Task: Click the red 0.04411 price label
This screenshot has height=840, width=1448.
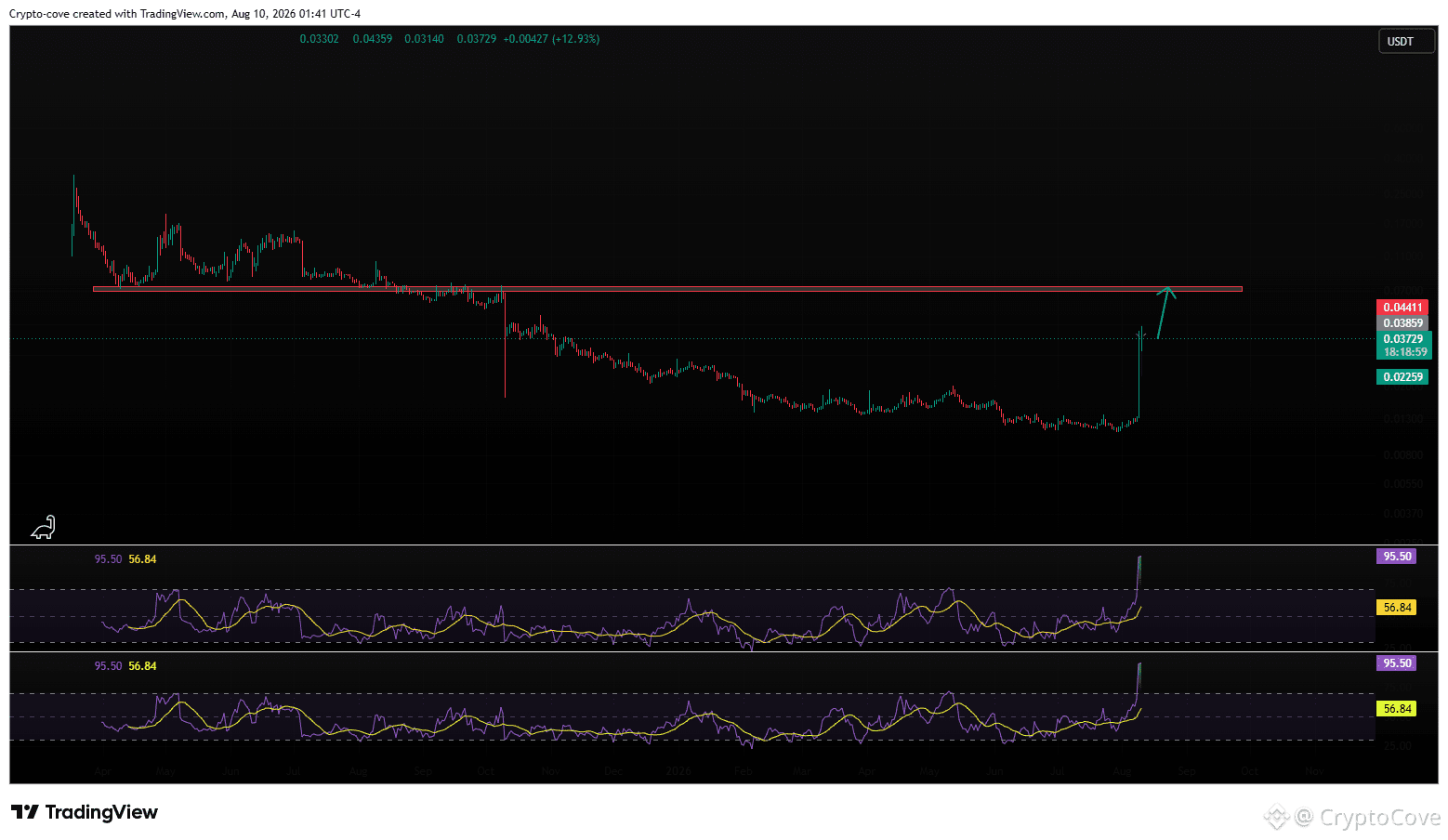Action: pyautogui.click(x=1402, y=308)
